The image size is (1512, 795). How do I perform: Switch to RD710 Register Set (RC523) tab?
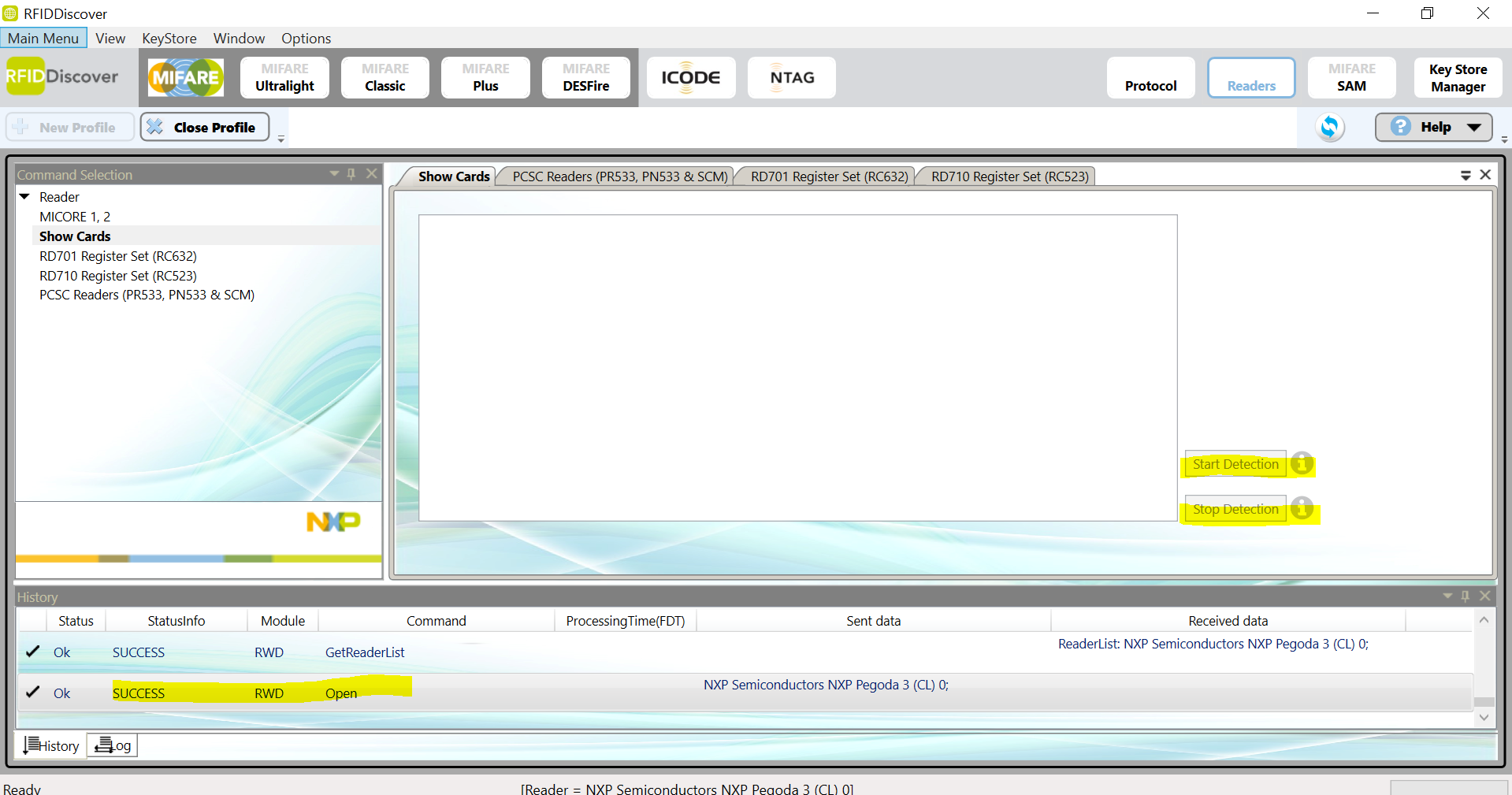pos(1011,176)
